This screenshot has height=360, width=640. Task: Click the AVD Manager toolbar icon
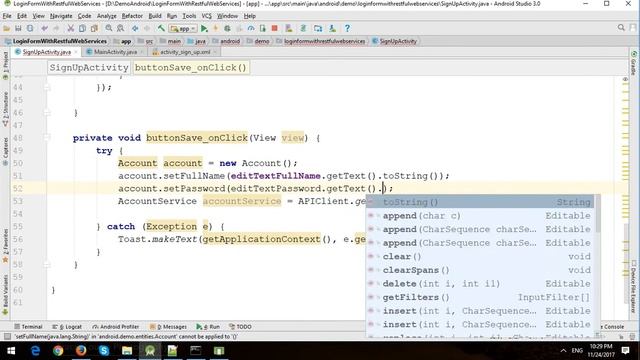(289, 29)
